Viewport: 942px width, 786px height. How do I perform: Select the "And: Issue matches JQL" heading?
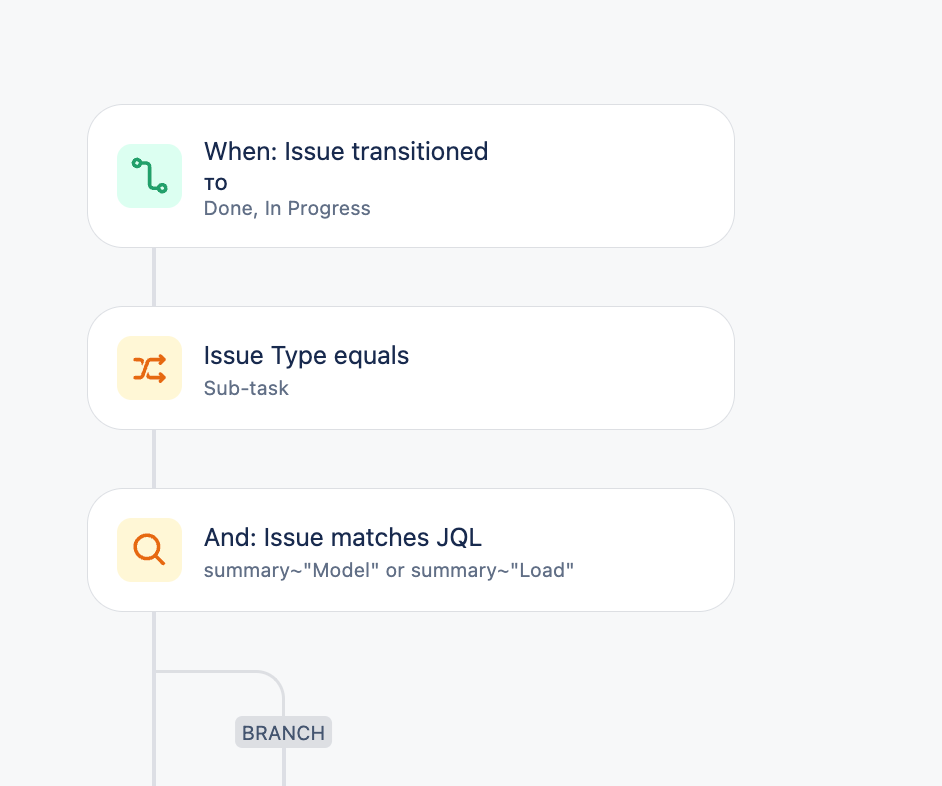pyautogui.click(x=343, y=538)
